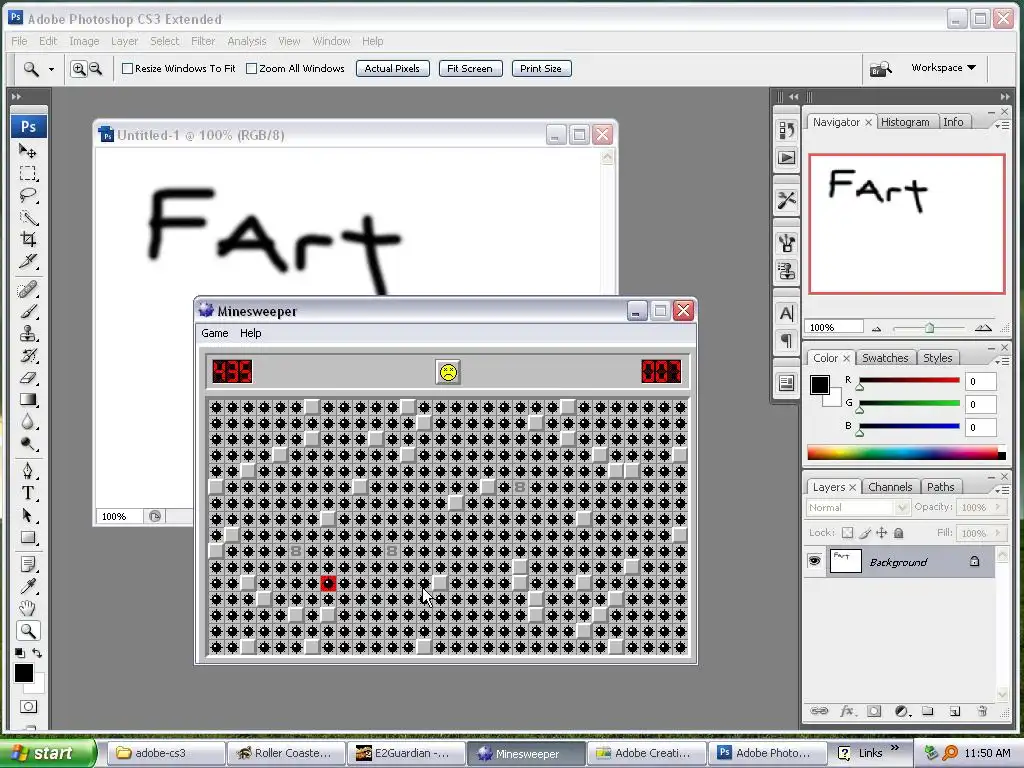Viewport: 1024px width, 768px height.
Task: Select the Hand tool
Action: point(27,608)
